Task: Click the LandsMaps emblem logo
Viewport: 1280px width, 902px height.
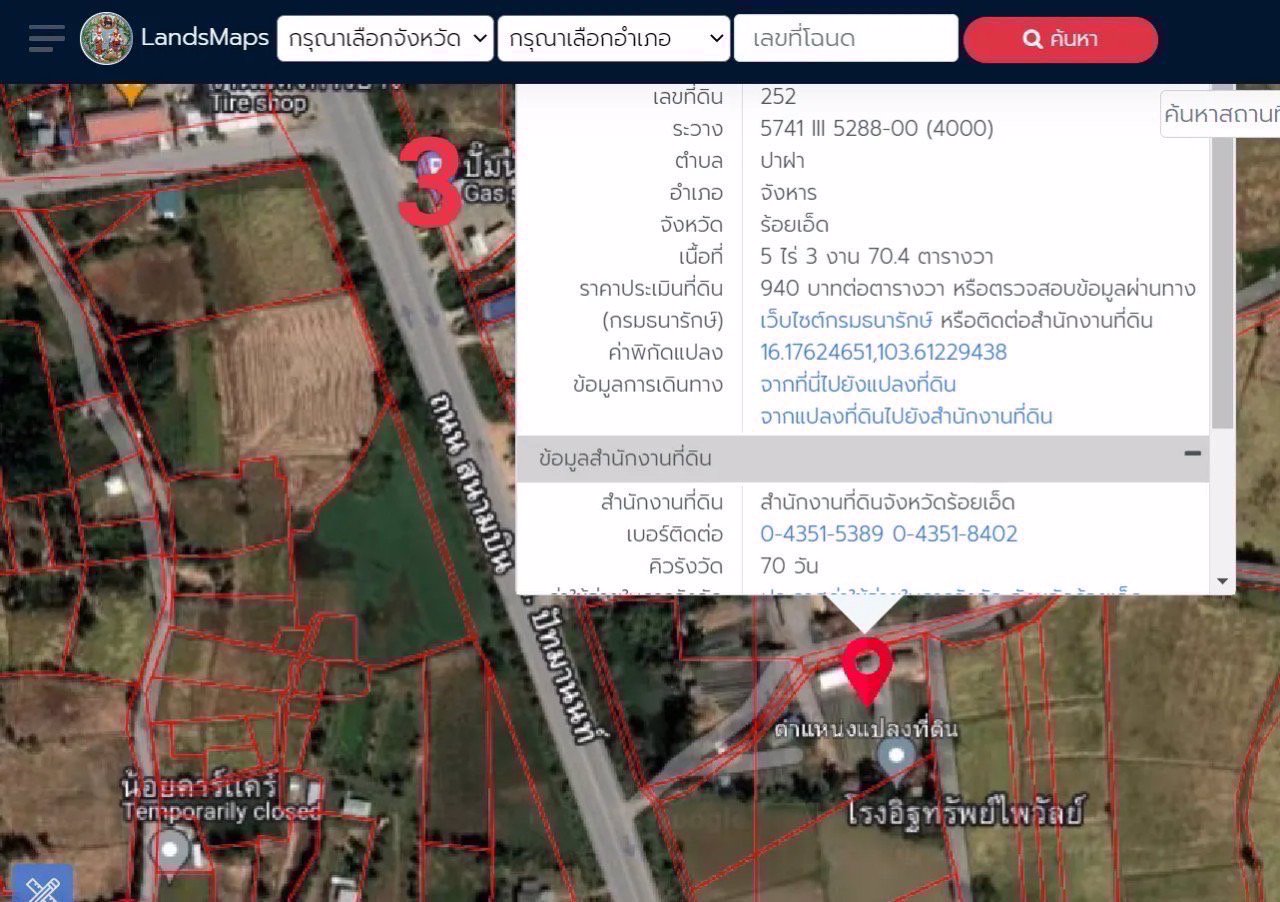Action: pos(106,39)
